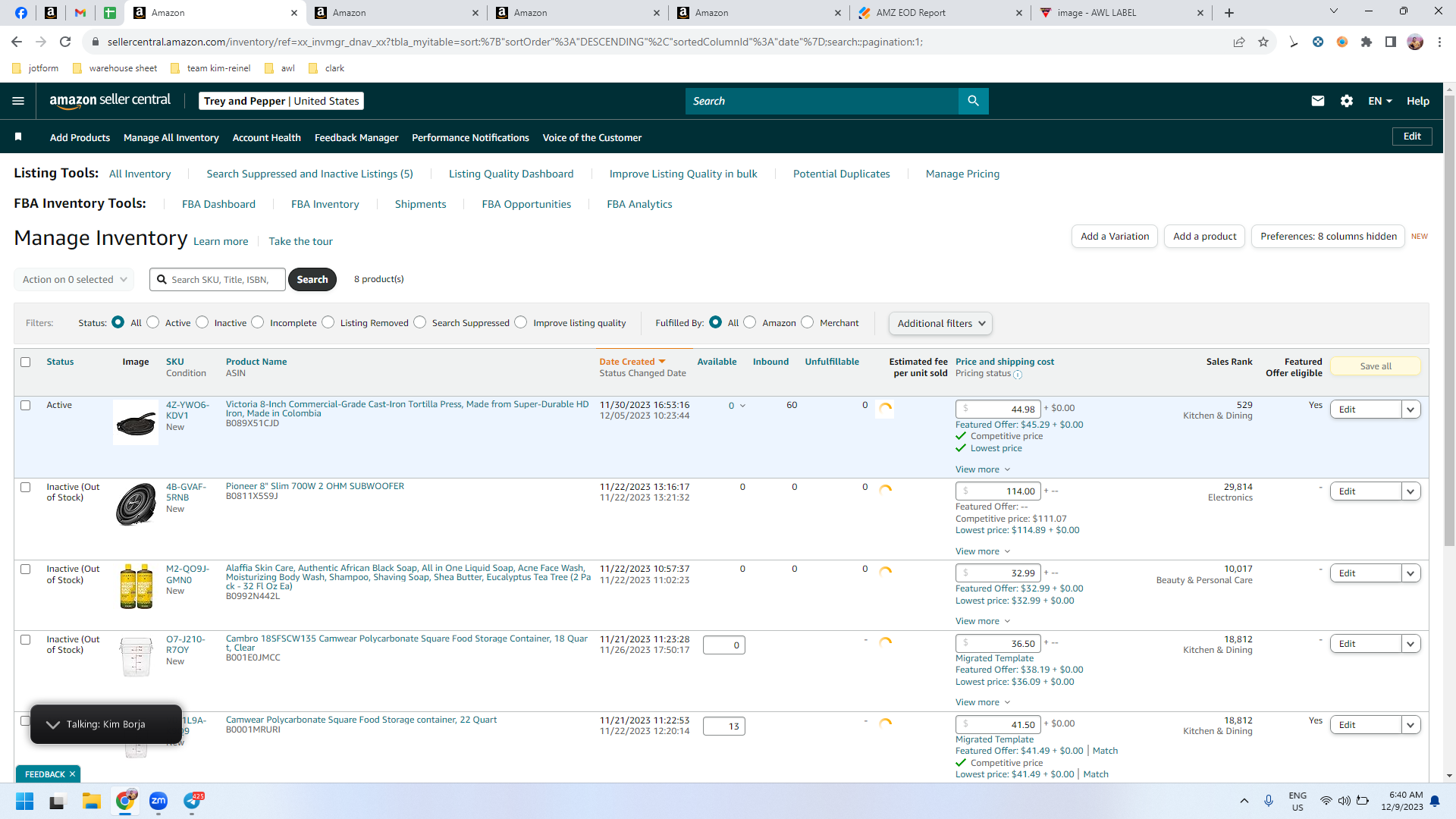Select the Cambro 18SFSCW135 row checkbox
The width and height of the screenshot is (1456, 819).
pyautogui.click(x=26, y=639)
